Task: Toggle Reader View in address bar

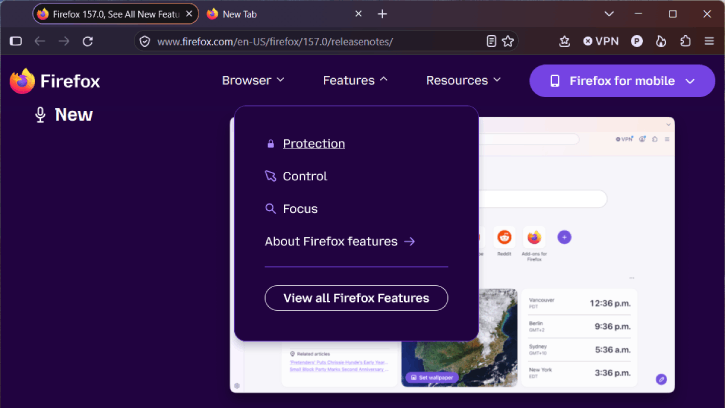Action: coord(491,41)
